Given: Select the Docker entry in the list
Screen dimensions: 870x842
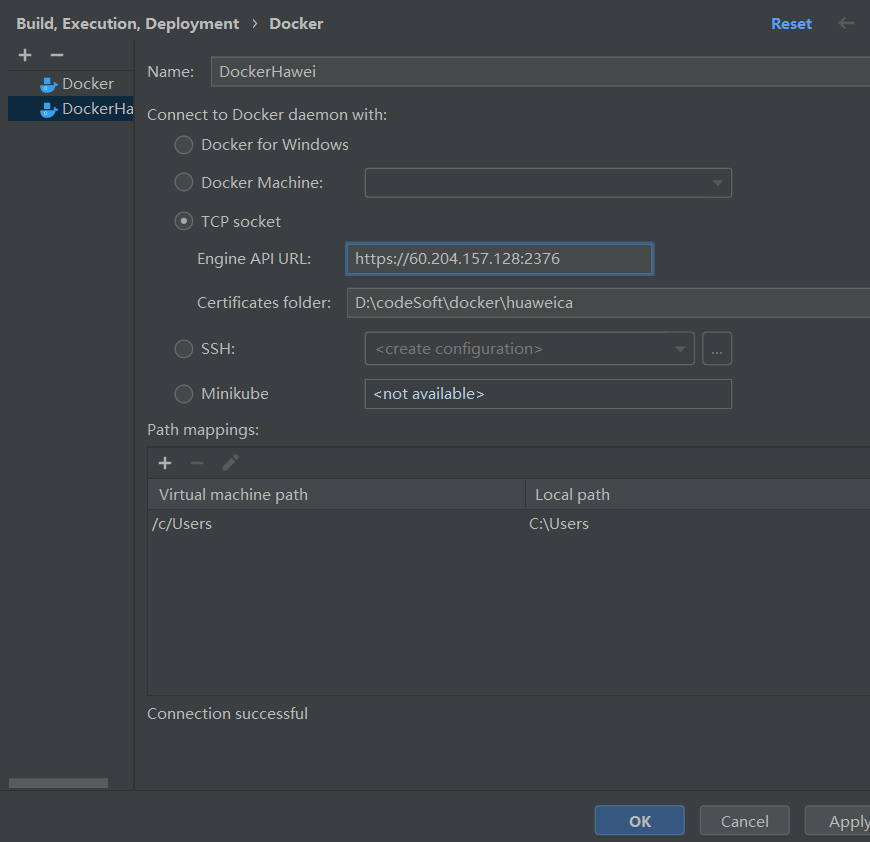Looking at the screenshot, I should point(70,84).
